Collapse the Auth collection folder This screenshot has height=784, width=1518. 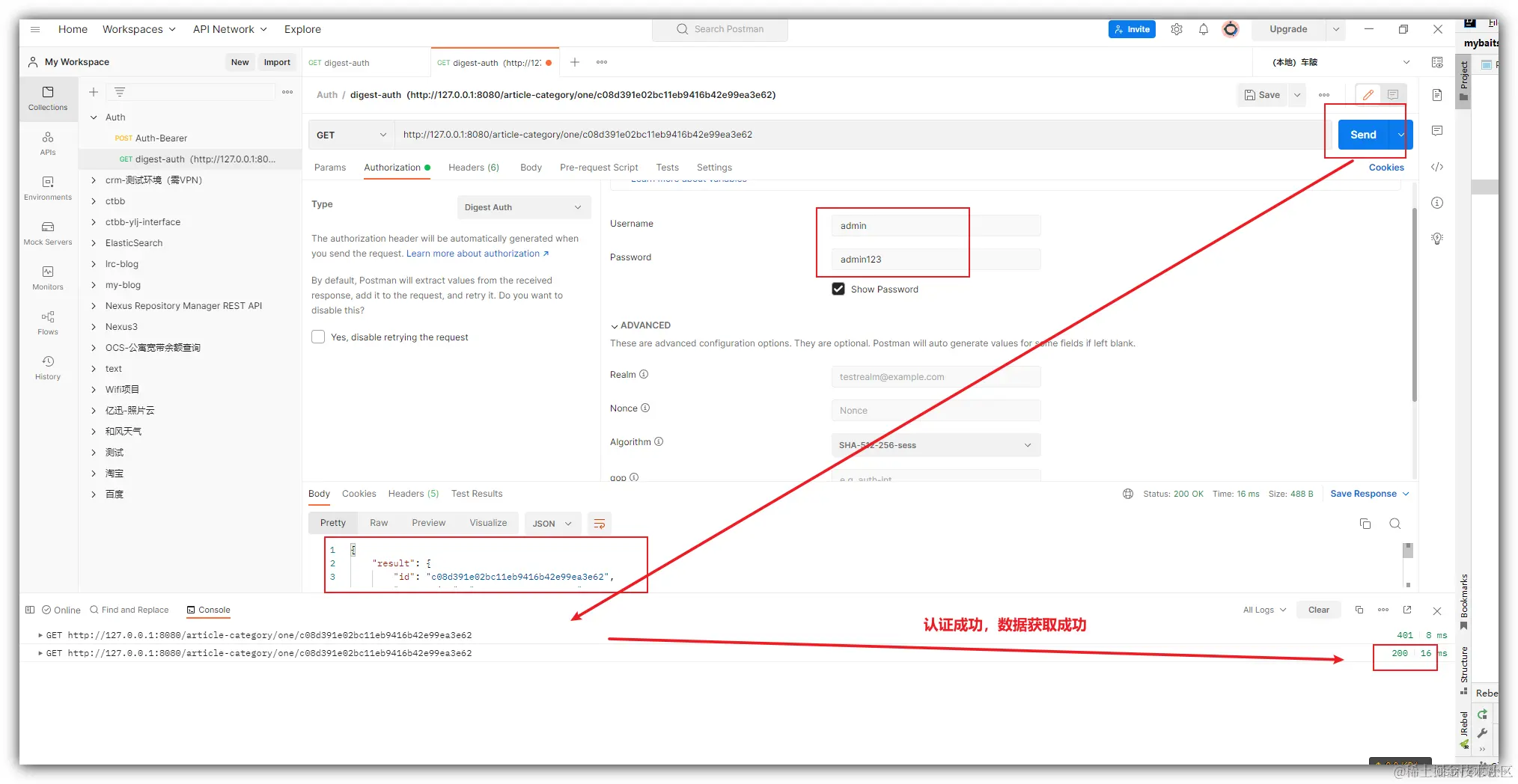tap(94, 117)
